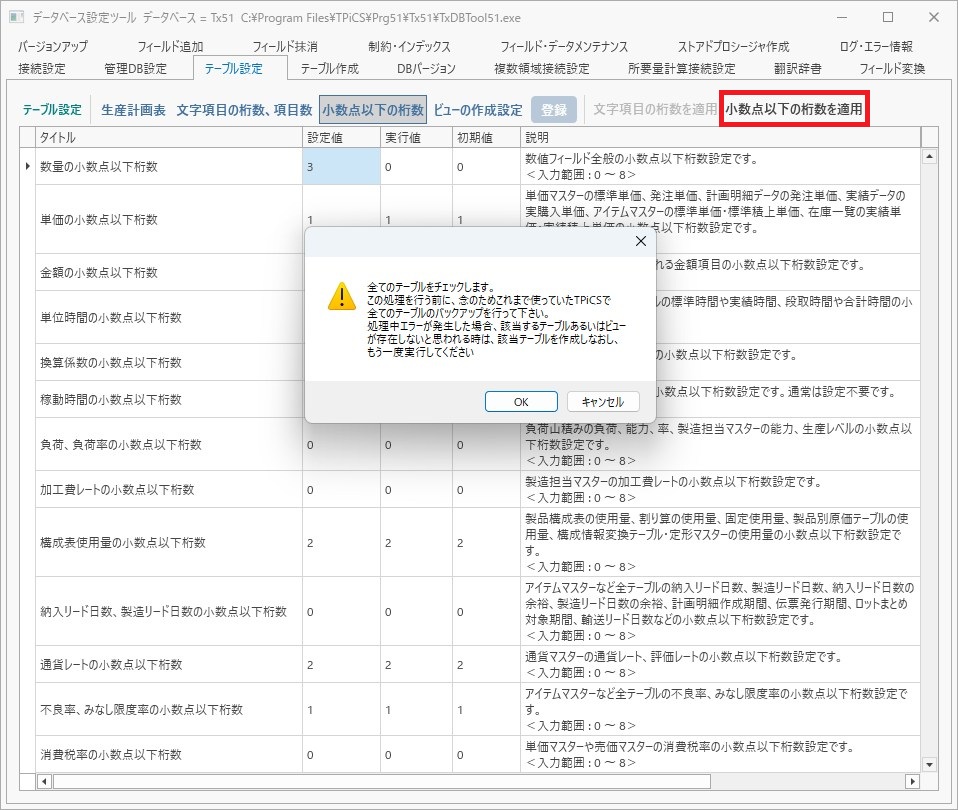Image resolution: width=958 pixels, height=810 pixels.
Task: Click vertical scrollbar down arrow
Action: pos(929,764)
